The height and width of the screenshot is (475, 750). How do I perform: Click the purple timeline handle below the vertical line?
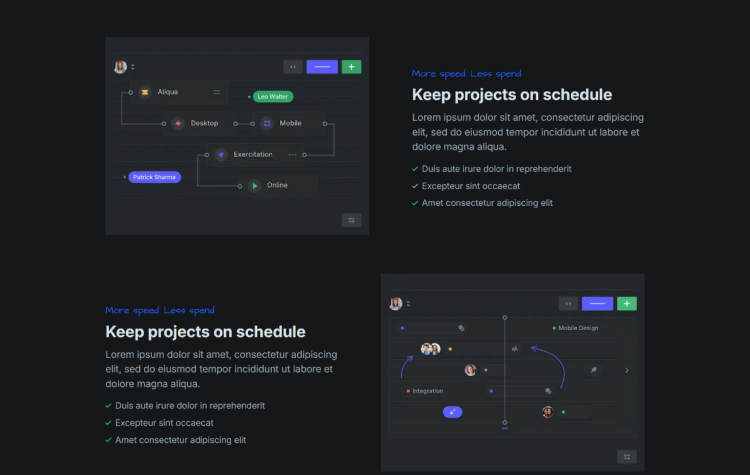[x=505, y=428]
